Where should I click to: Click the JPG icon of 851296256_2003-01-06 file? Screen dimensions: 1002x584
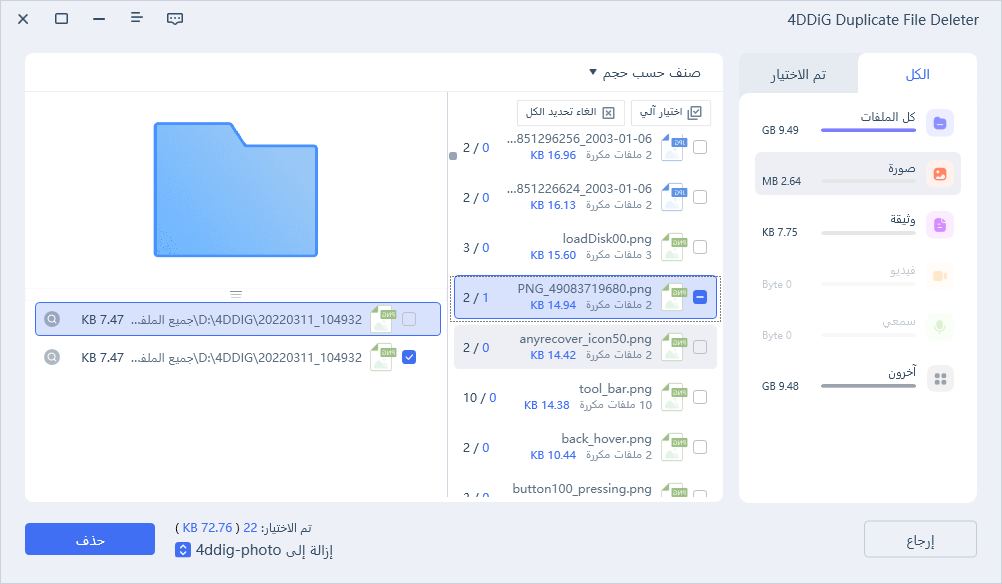click(x=674, y=147)
